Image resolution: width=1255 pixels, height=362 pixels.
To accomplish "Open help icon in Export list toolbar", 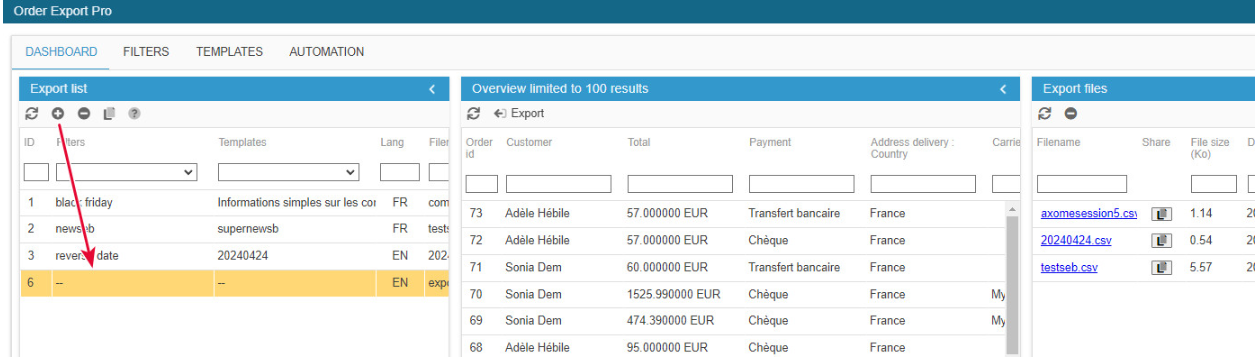I will pyautogui.click(x=134, y=114).
